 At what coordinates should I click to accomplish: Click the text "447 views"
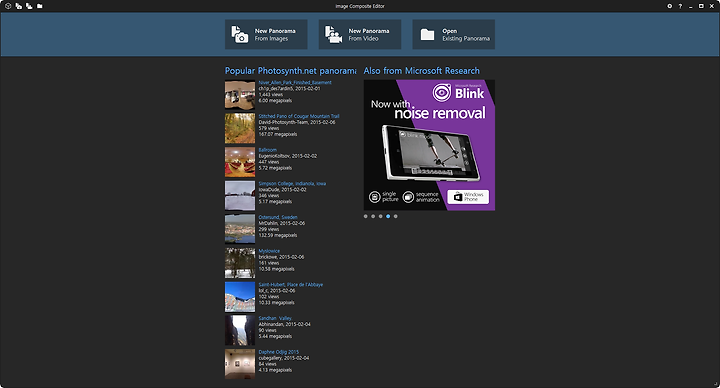pyautogui.click(x=269, y=162)
